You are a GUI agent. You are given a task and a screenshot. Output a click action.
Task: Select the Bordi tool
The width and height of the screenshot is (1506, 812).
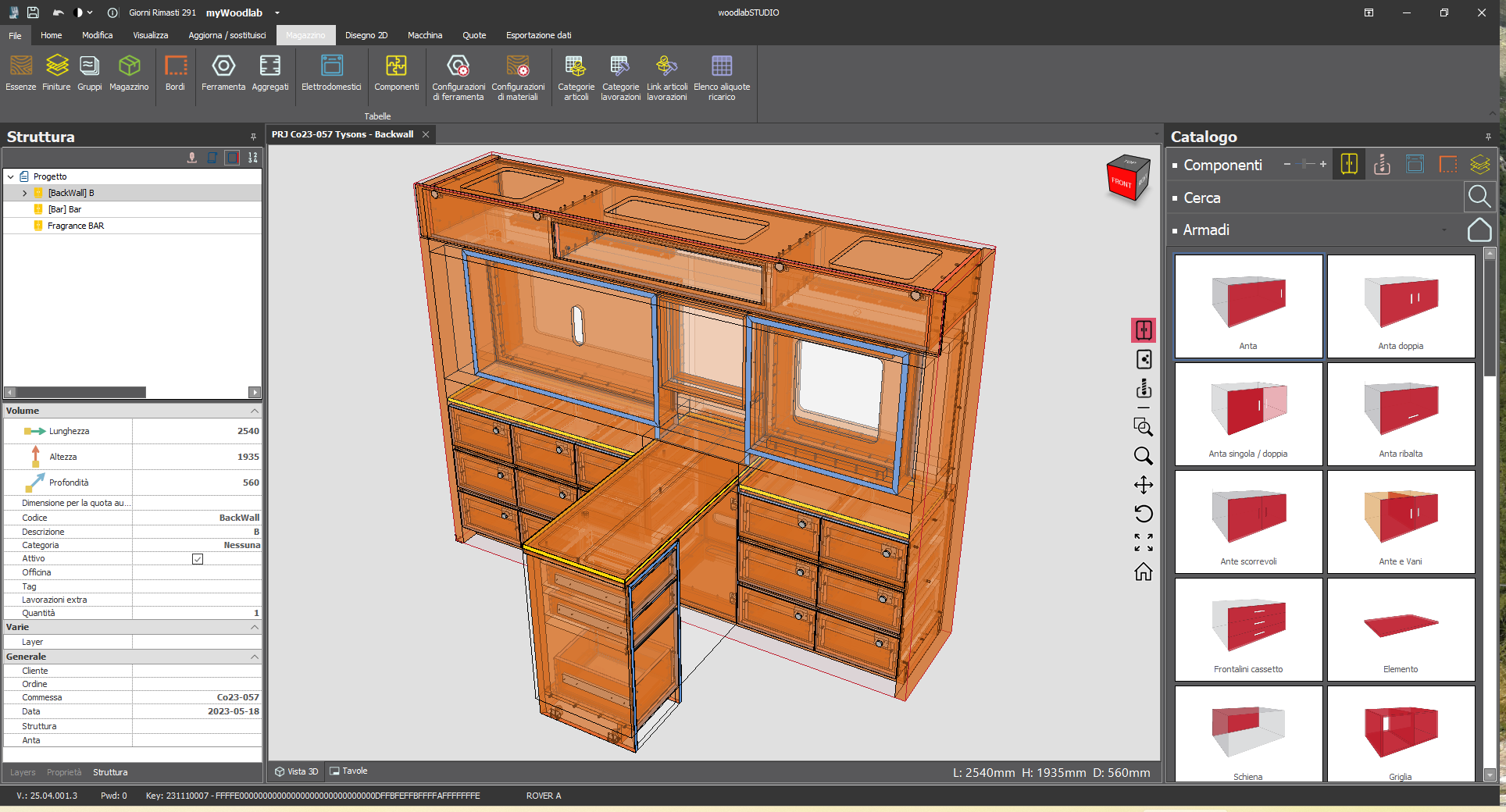click(x=175, y=74)
